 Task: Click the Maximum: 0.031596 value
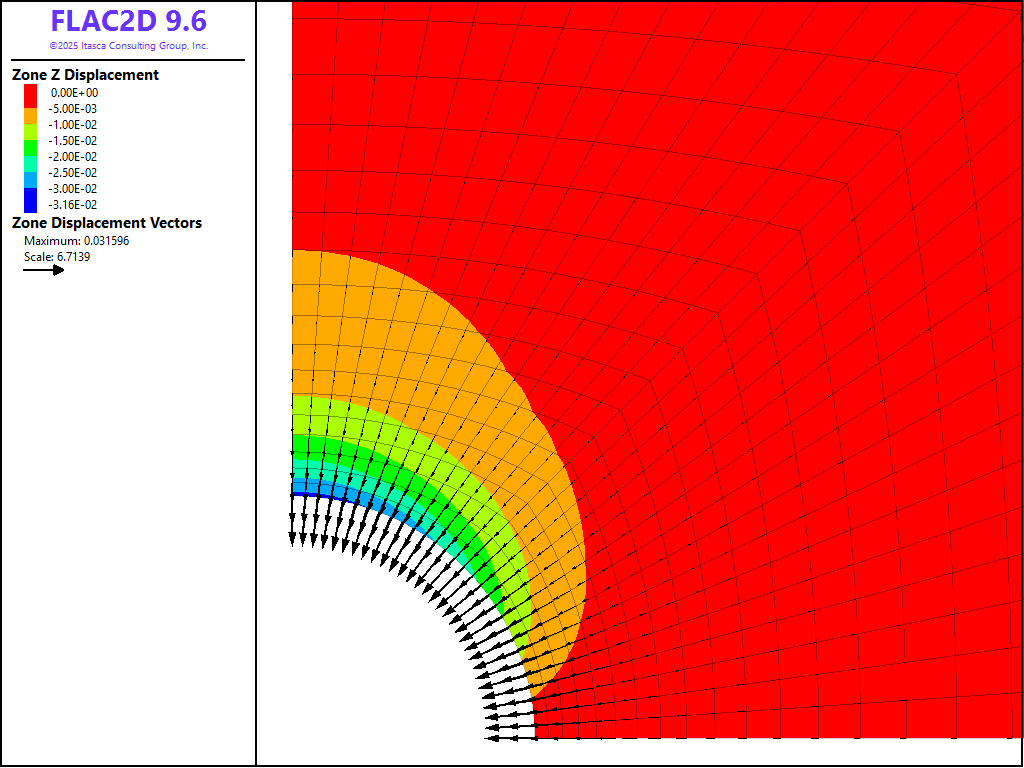pos(77,241)
